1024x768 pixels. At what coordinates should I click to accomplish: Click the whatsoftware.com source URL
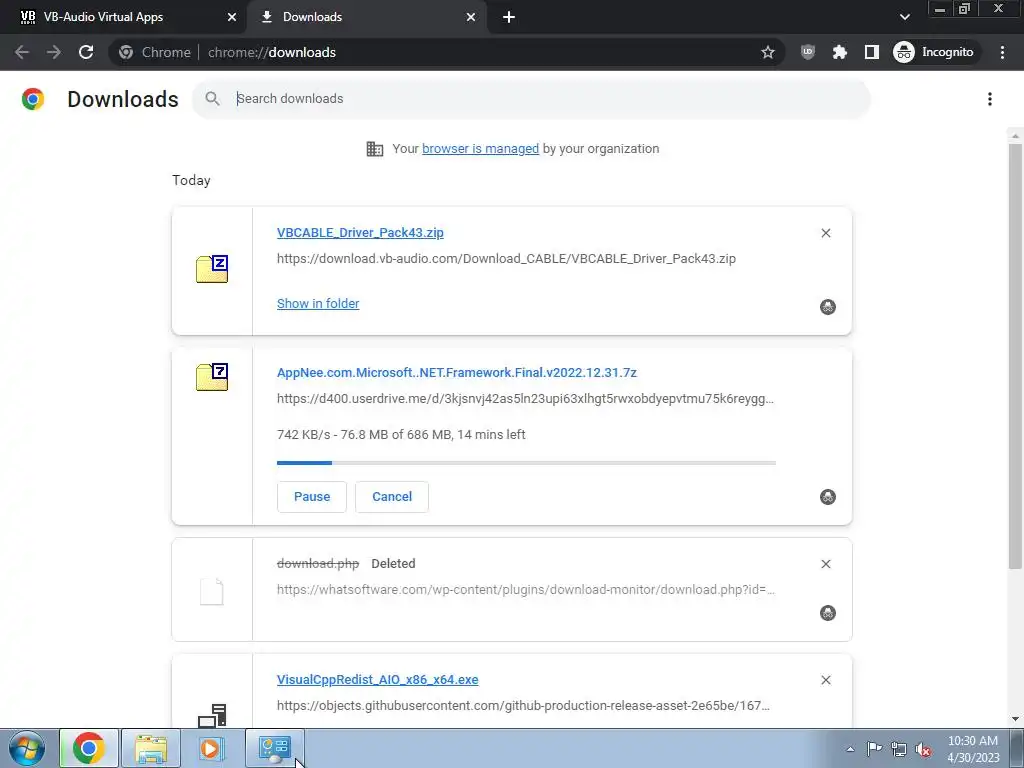coord(526,590)
